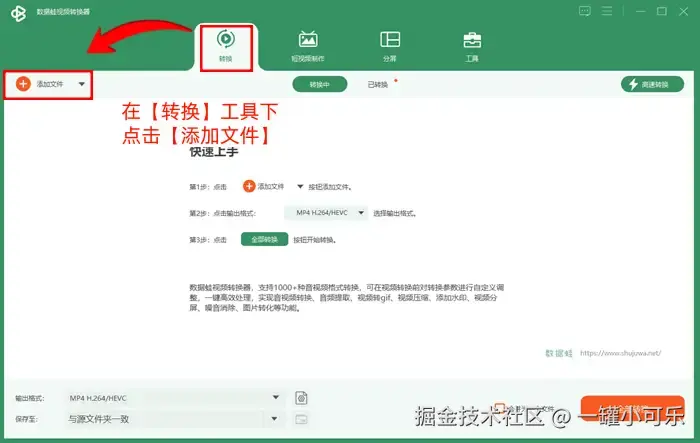Open the 输出格式 format combo box
Screen dimensions: 700x443
click(x=175, y=398)
